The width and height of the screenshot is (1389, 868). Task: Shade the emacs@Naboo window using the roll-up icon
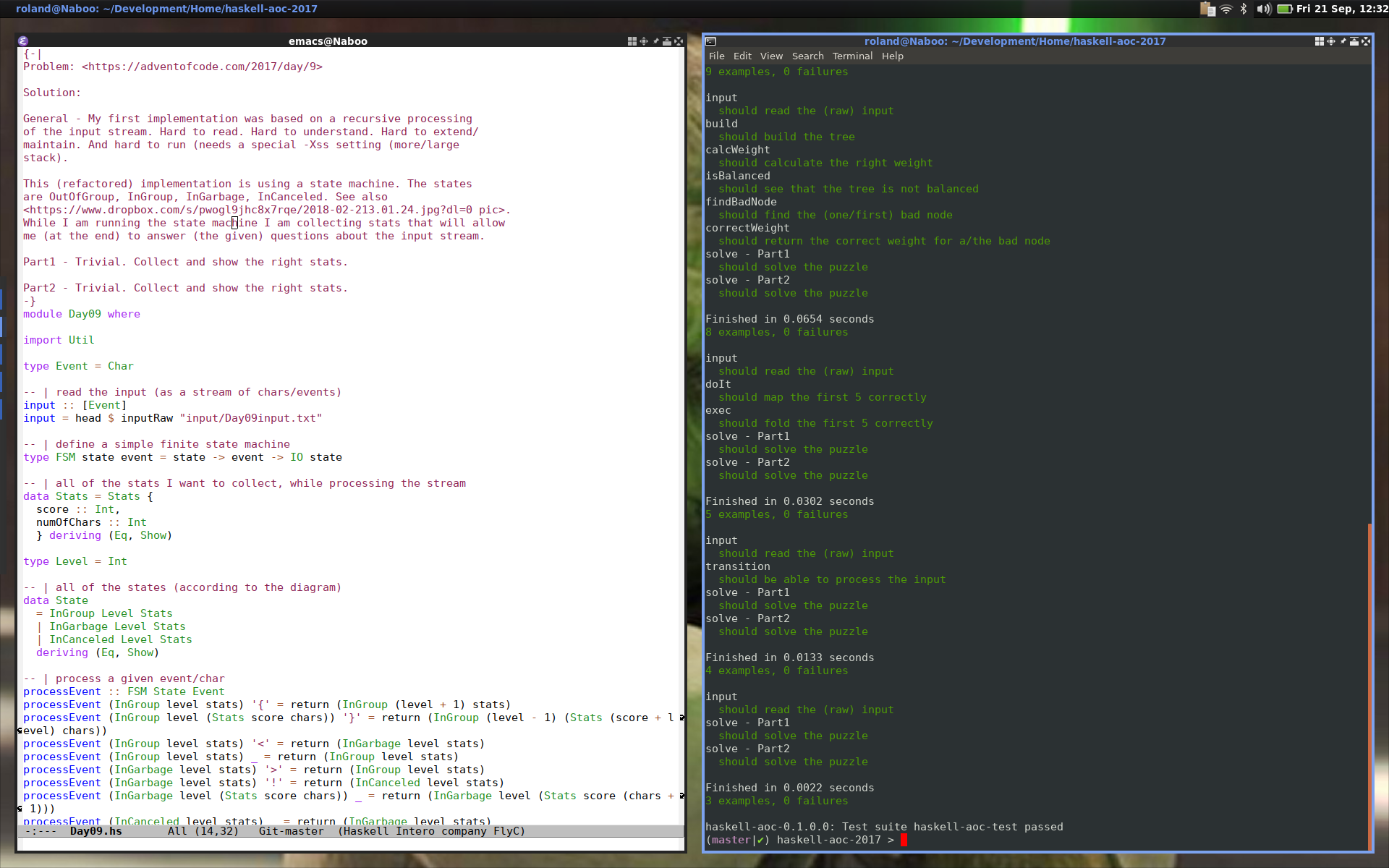point(667,41)
